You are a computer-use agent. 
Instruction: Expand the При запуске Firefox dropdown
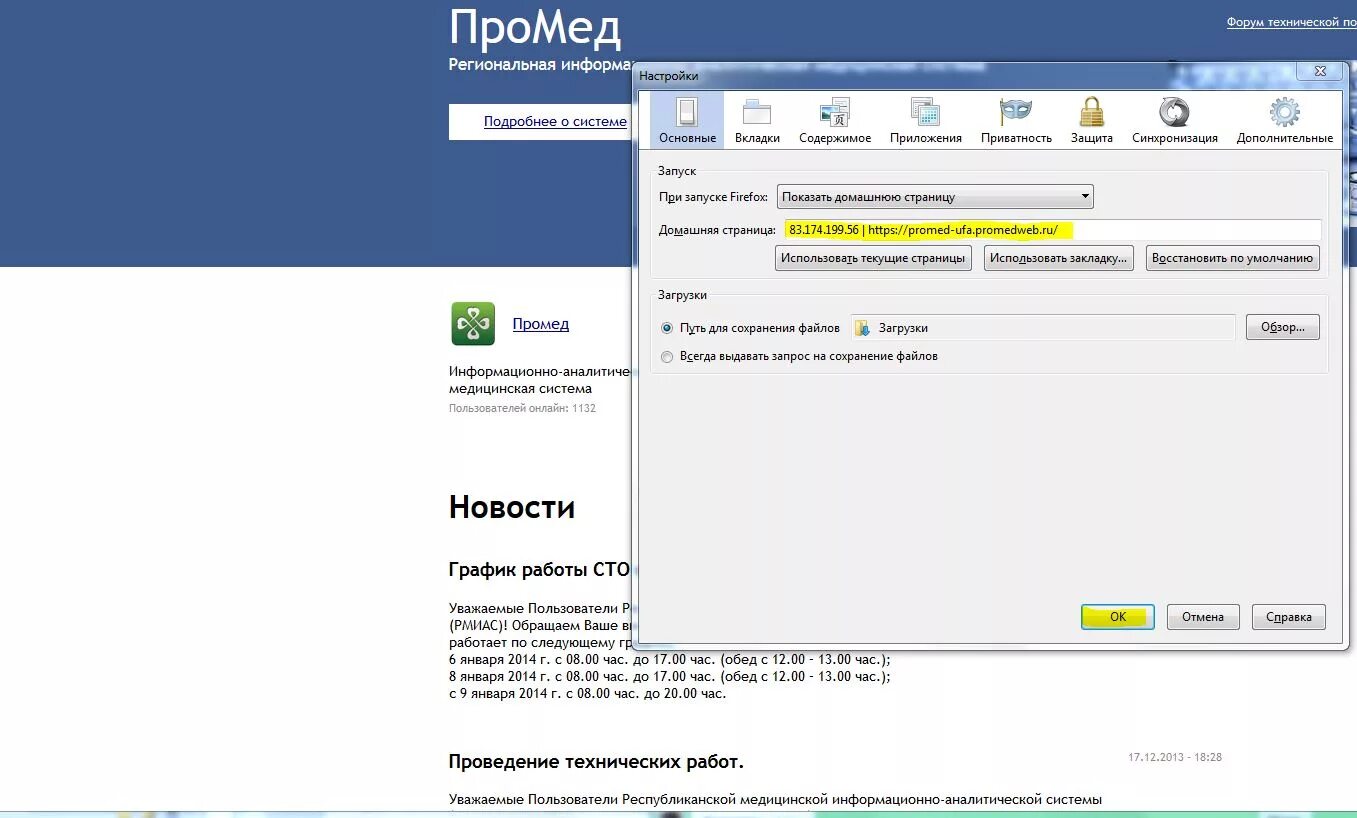(935, 197)
